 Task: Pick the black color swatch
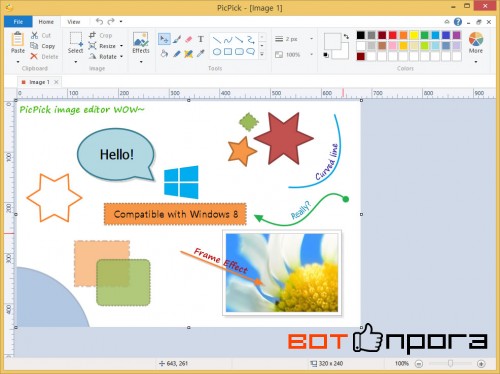click(361, 35)
